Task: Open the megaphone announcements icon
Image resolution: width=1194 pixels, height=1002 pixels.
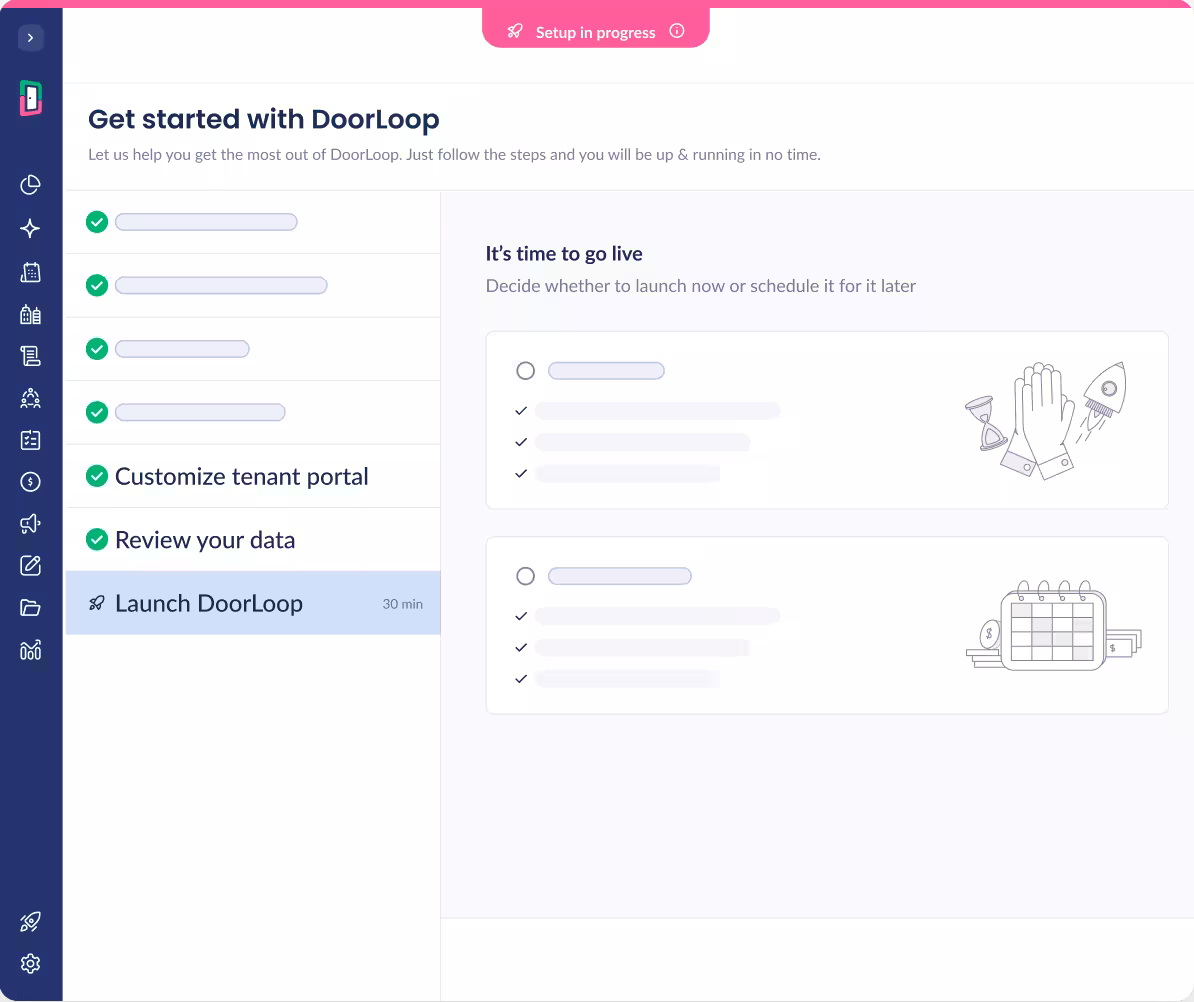Action: (x=30, y=524)
